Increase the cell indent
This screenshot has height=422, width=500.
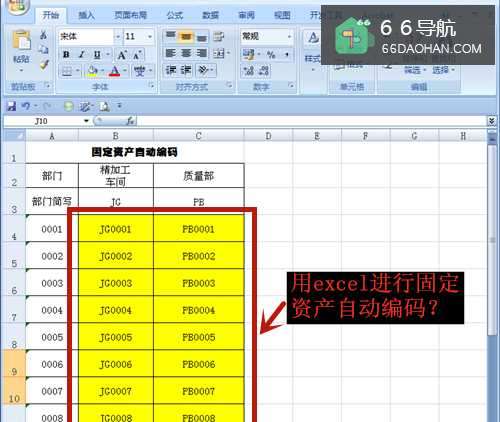186,70
